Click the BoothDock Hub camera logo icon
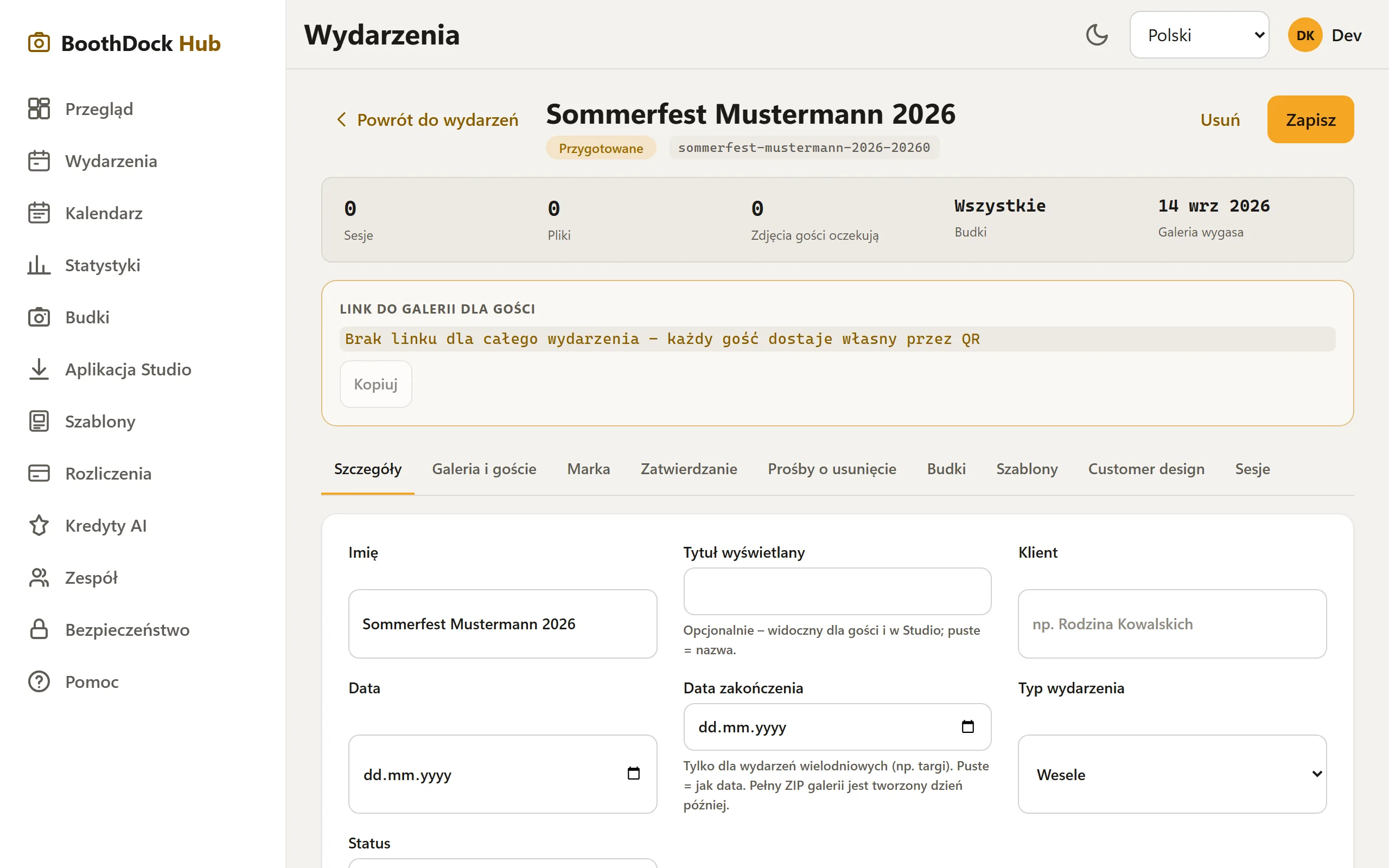Viewport: 1389px width, 868px height. (39, 43)
